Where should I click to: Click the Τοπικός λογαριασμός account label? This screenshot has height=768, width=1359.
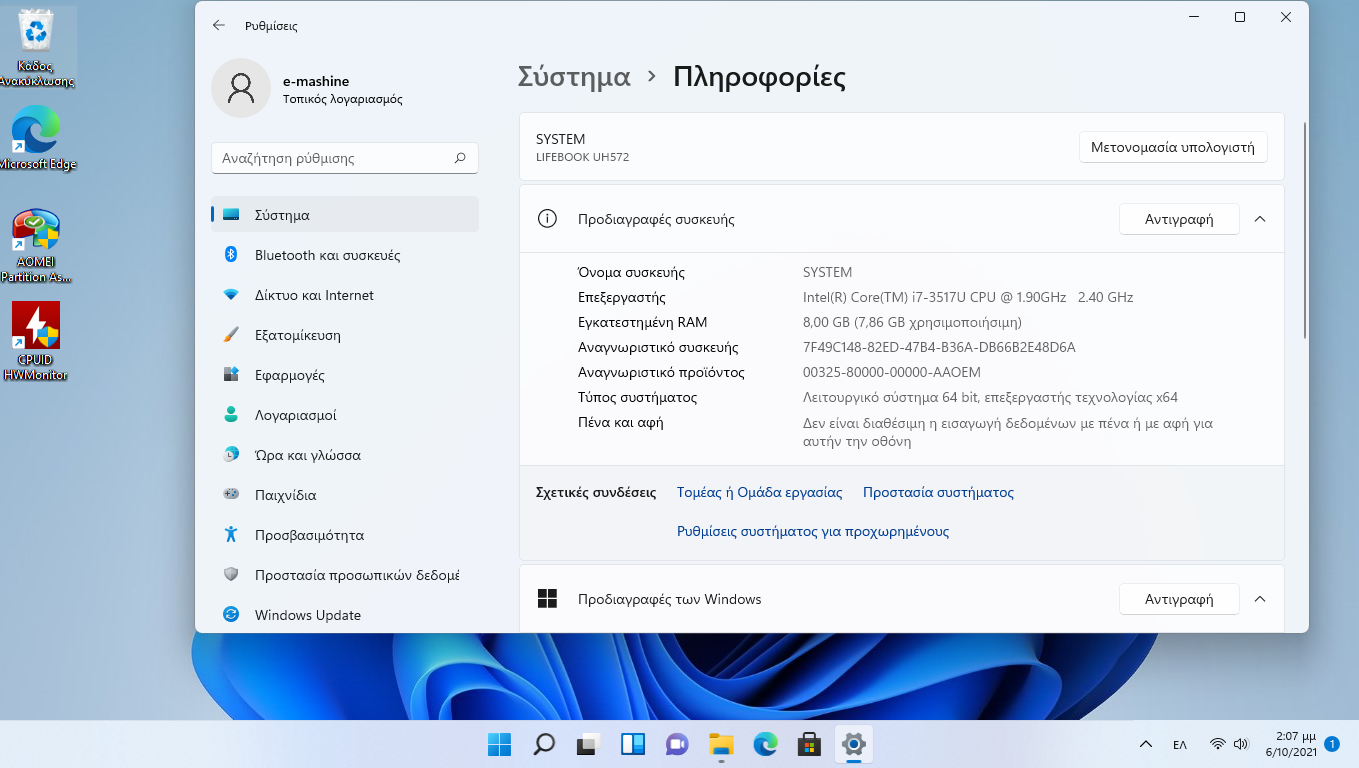[343, 100]
